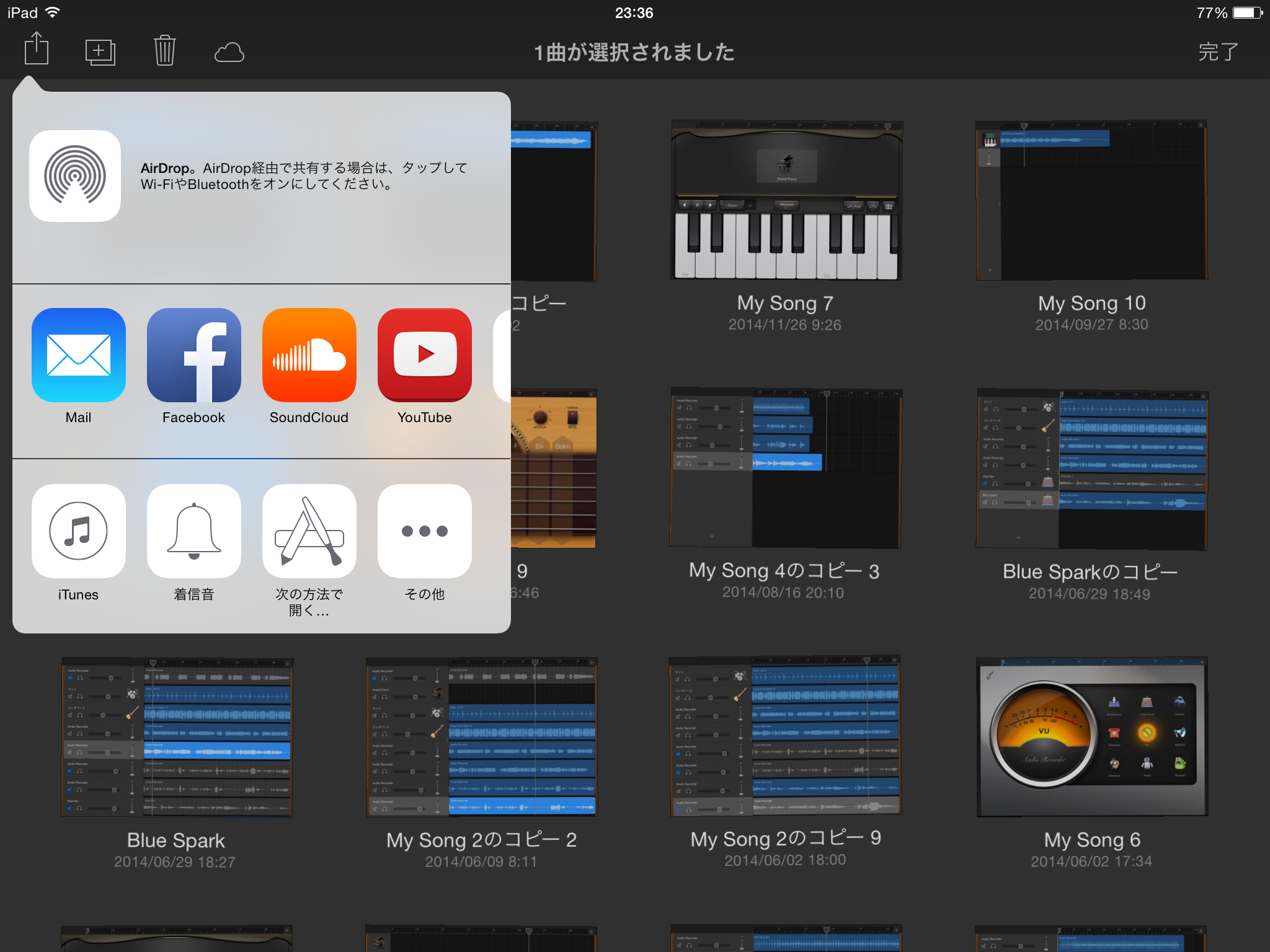Tap the date 2014/08/16 20:10

[783, 593]
